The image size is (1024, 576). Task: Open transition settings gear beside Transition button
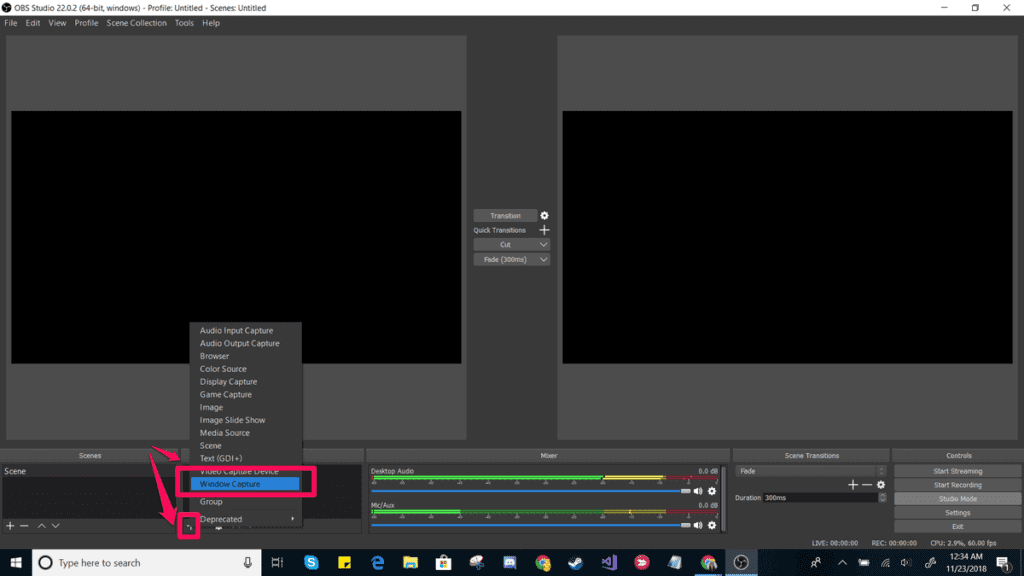tap(544, 216)
